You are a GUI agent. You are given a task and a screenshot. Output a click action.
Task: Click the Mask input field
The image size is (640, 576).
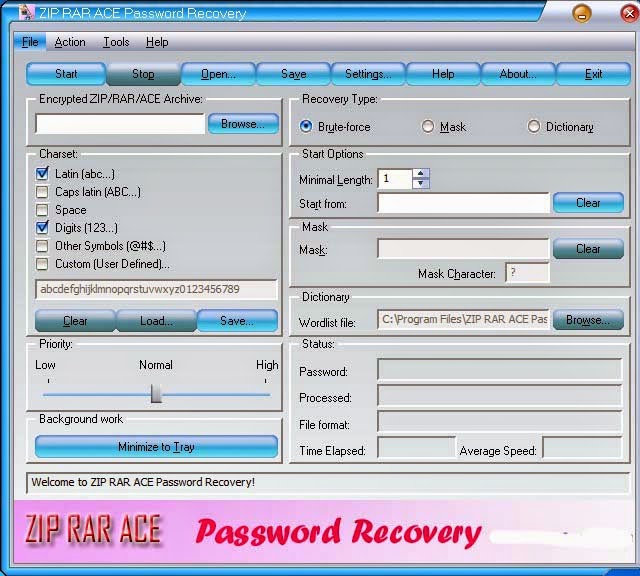pos(463,249)
